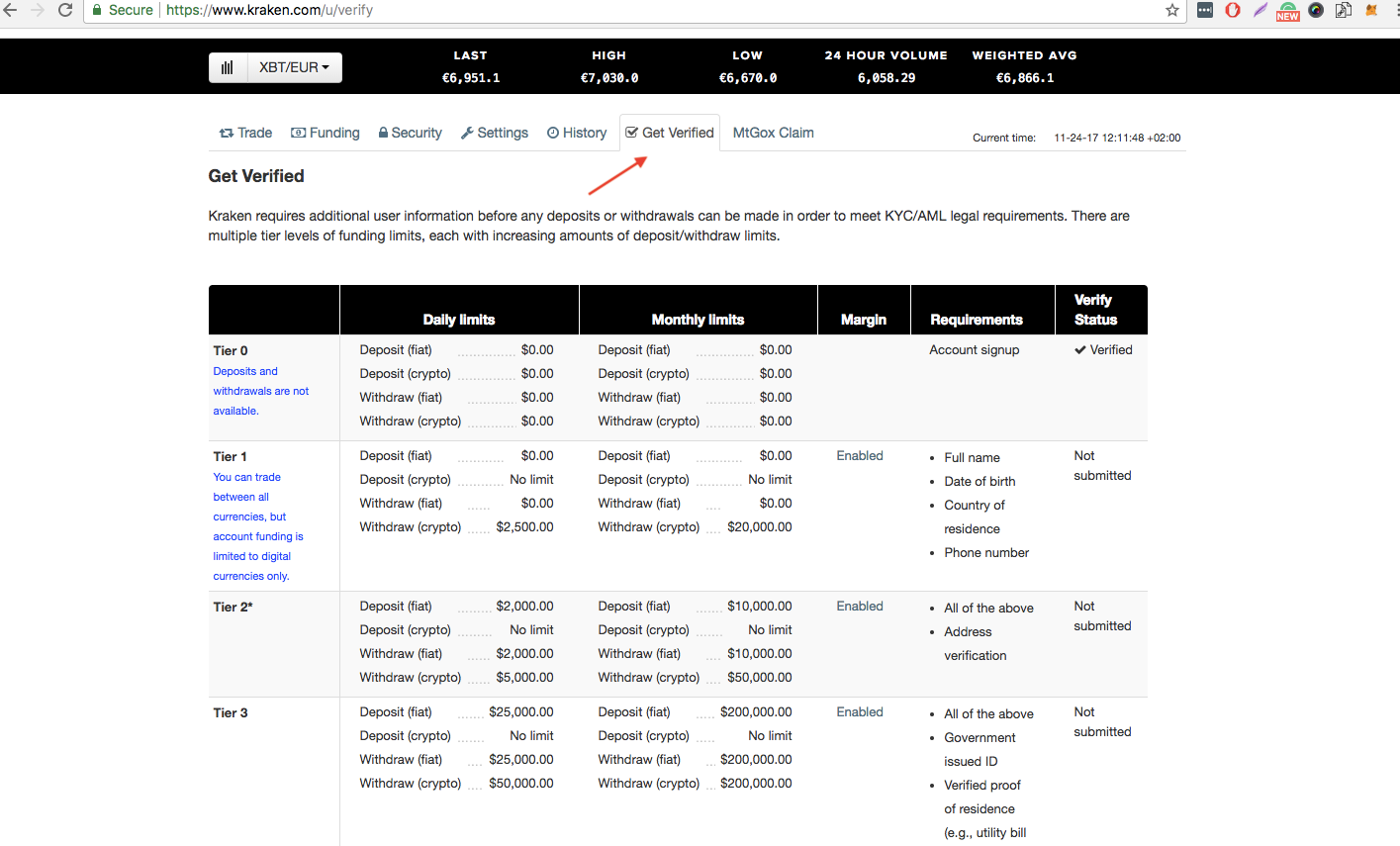Click the bar chart icon button
The height and width of the screenshot is (846, 1400).
228,67
